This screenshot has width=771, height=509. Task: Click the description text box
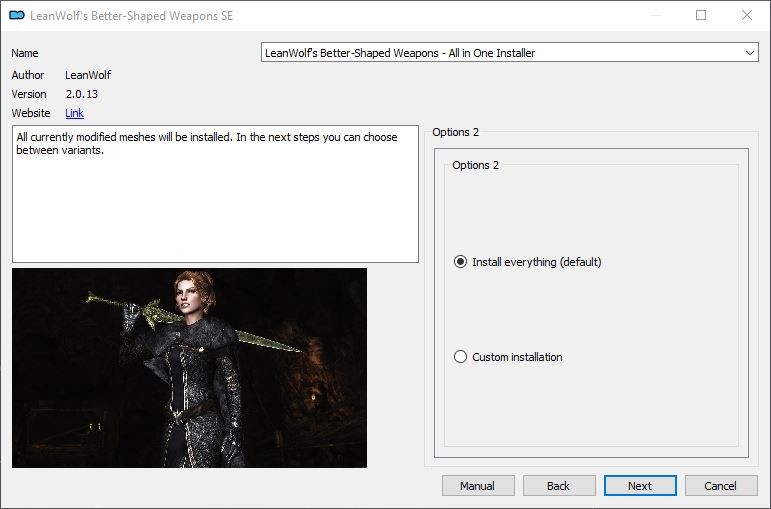215,194
